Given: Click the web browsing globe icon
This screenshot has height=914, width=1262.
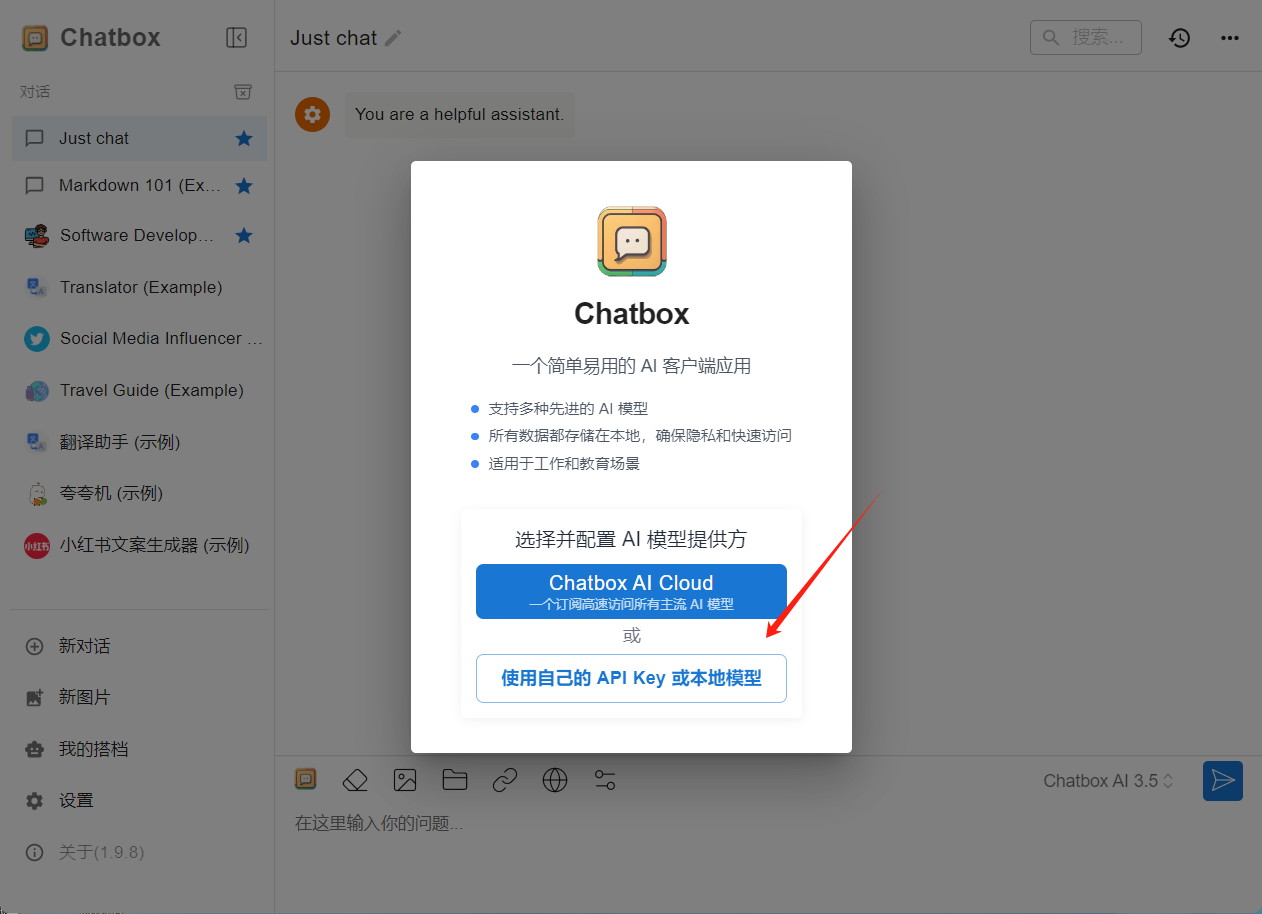Looking at the screenshot, I should (555, 780).
